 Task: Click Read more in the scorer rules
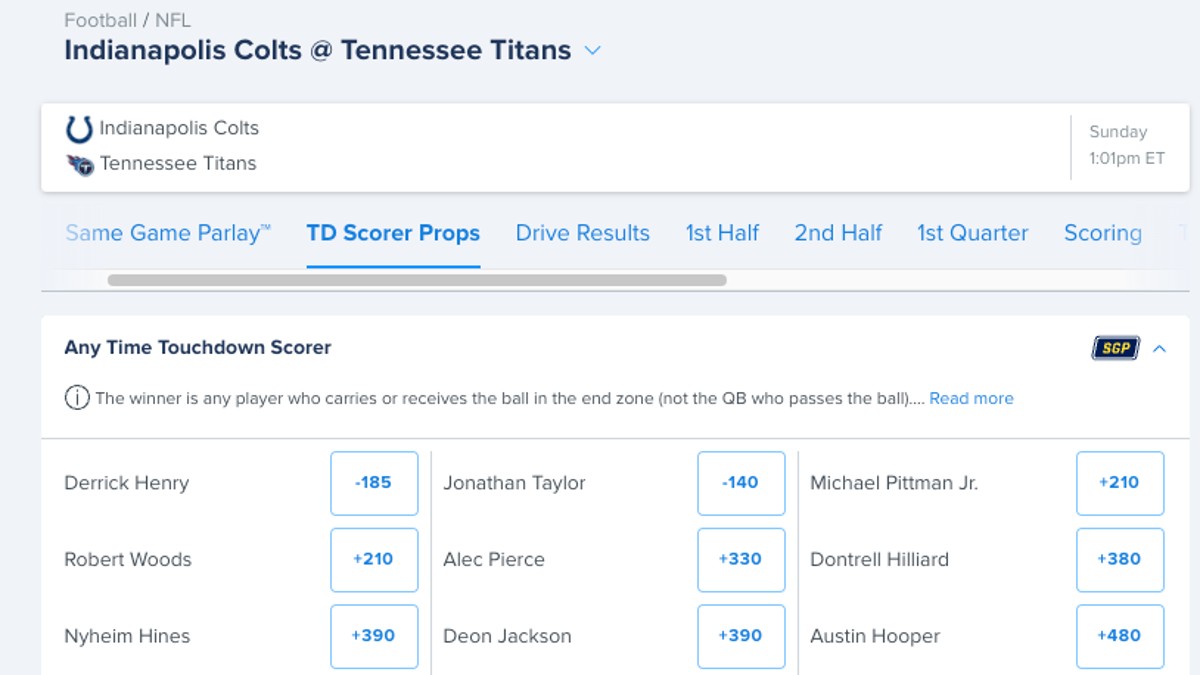[x=971, y=398]
